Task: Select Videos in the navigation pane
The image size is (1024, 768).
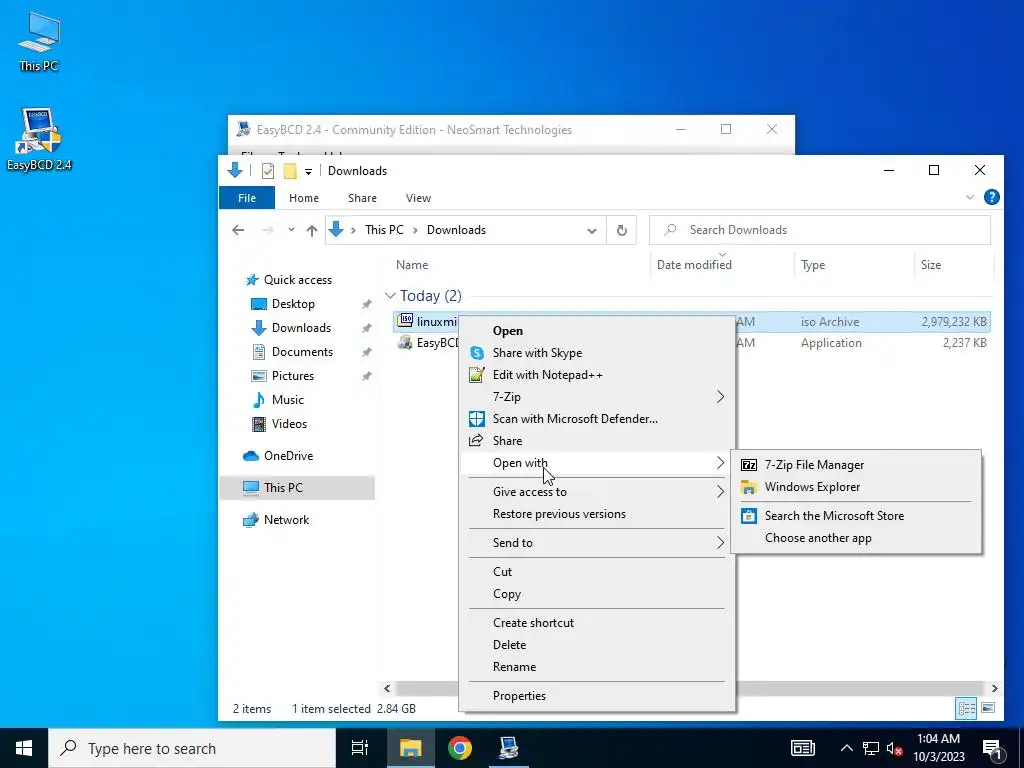Action: [x=289, y=424]
